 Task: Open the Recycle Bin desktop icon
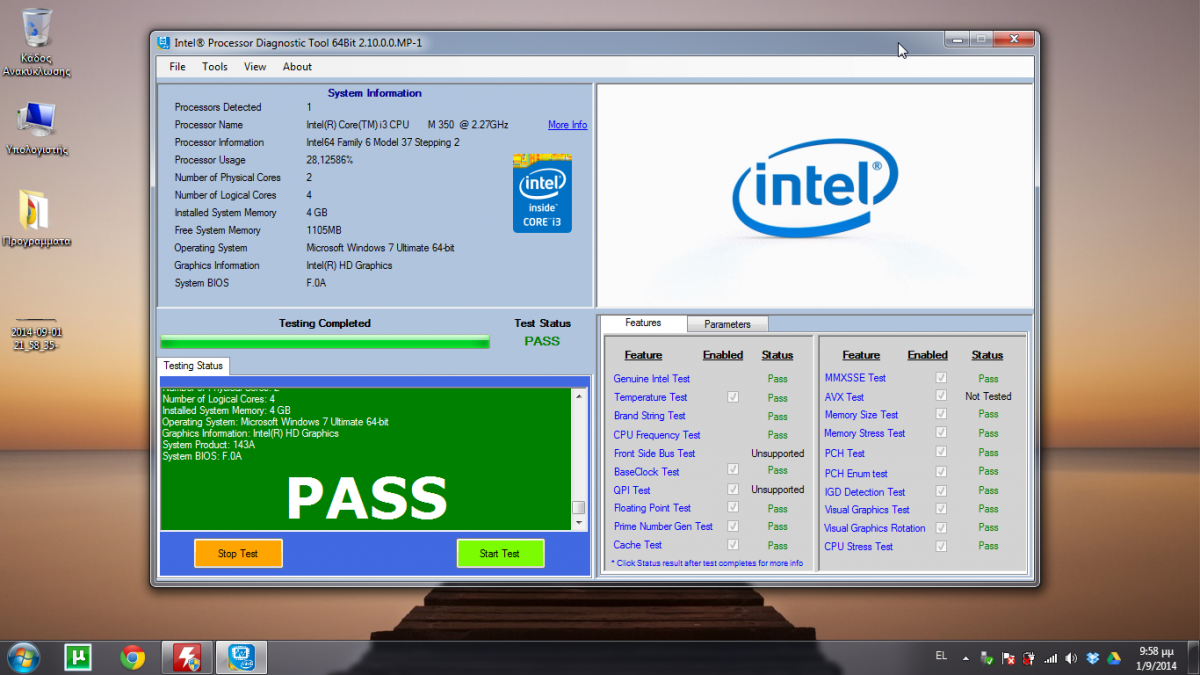pyautogui.click(x=36, y=43)
